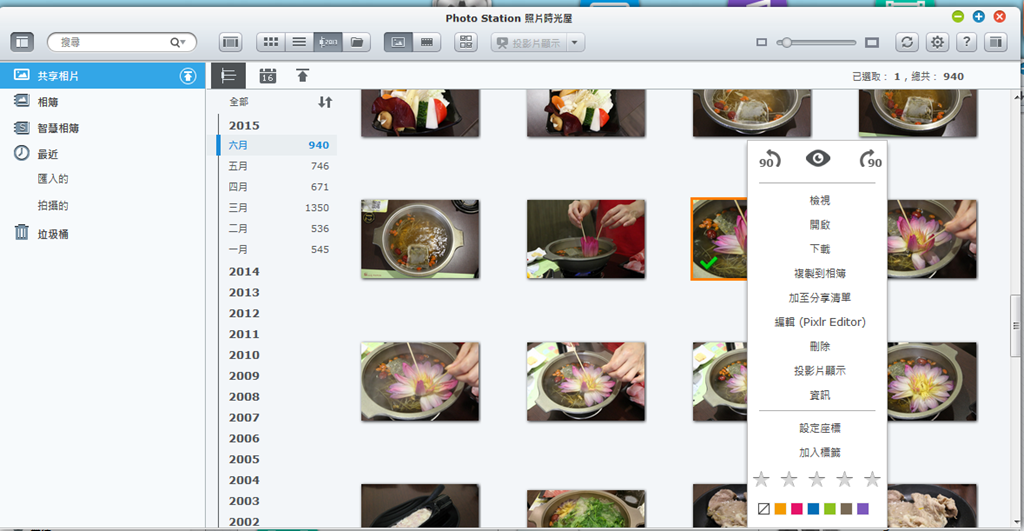The width and height of the screenshot is (1024, 531).
Task: Click upload arrow beside 共享相片
Action: tap(188, 76)
